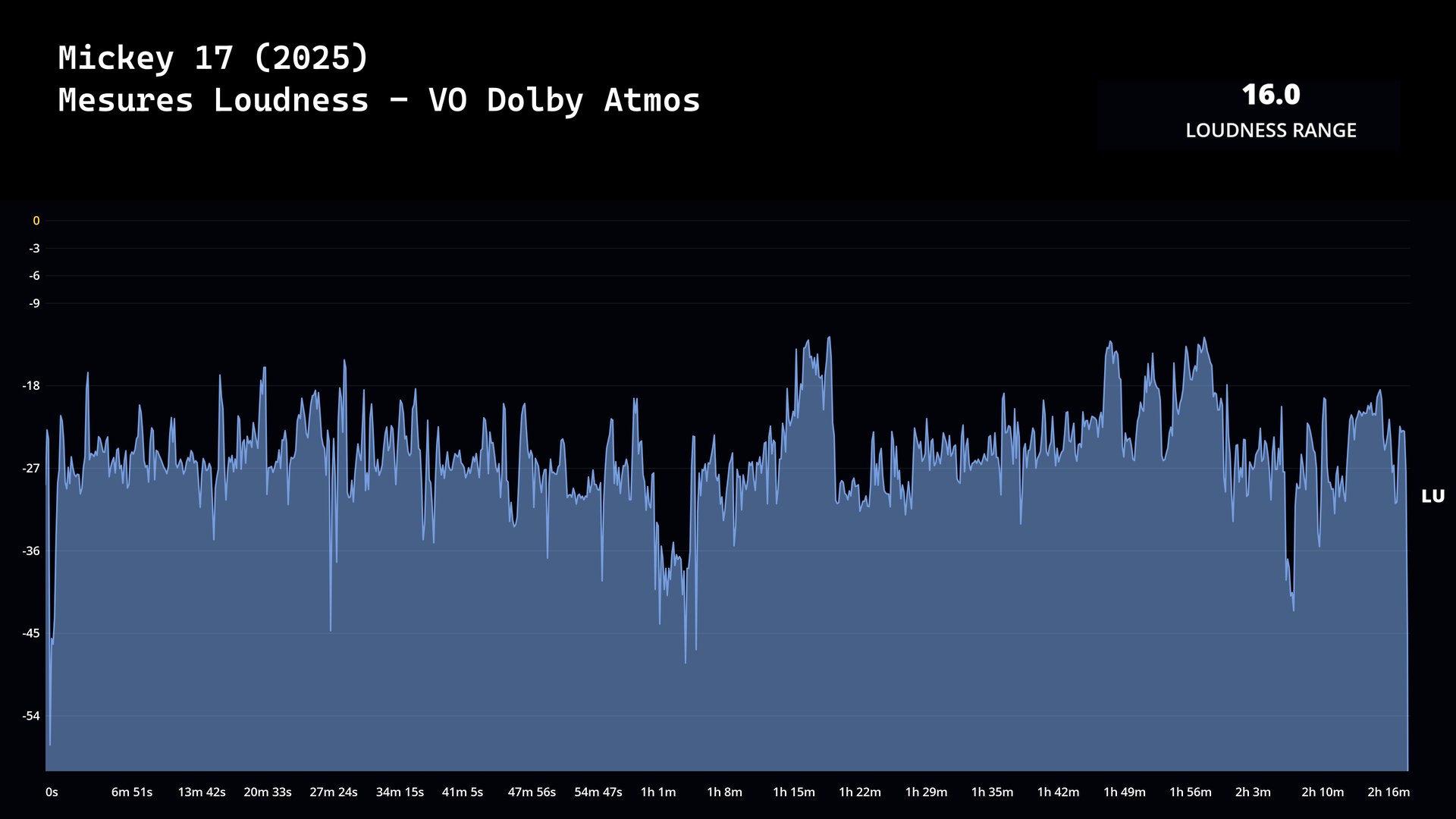This screenshot has height=819, width=1456.
Task: Click the 0 y-axis label
Action: pyautogui.click(x=36, y=221)
